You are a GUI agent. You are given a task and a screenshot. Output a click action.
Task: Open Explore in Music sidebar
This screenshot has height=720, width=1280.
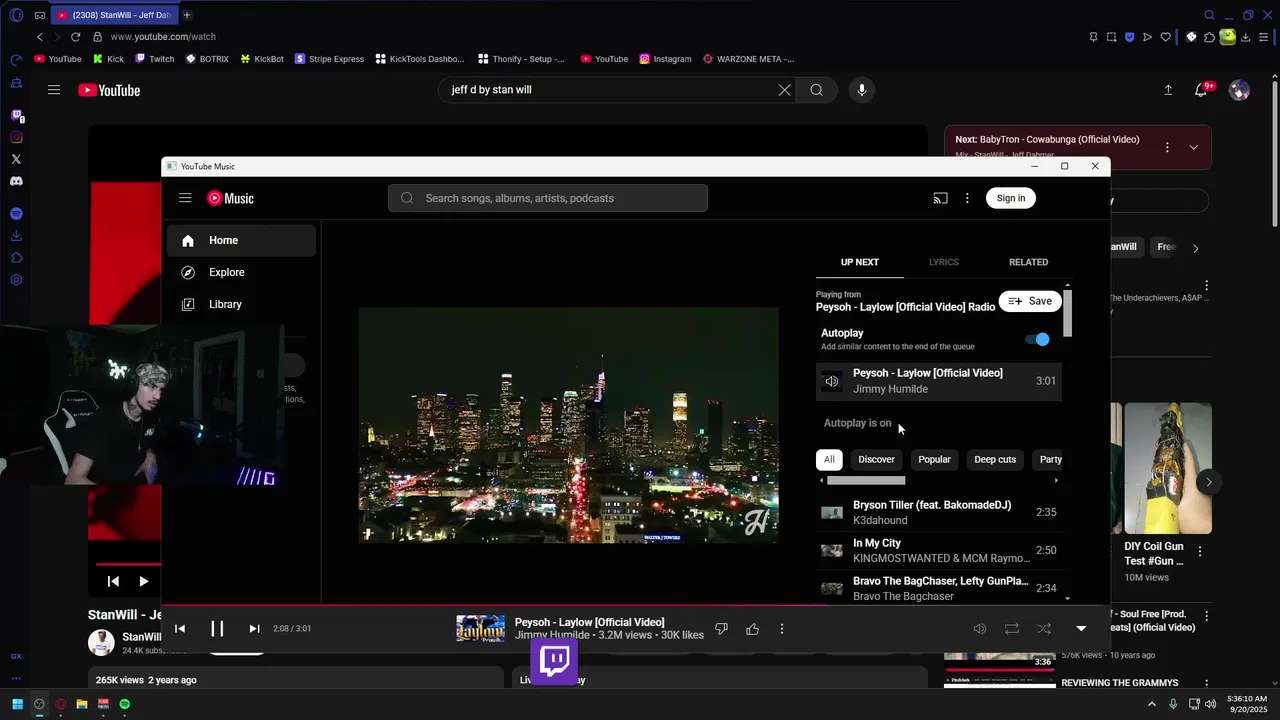(x=241, y=272)
